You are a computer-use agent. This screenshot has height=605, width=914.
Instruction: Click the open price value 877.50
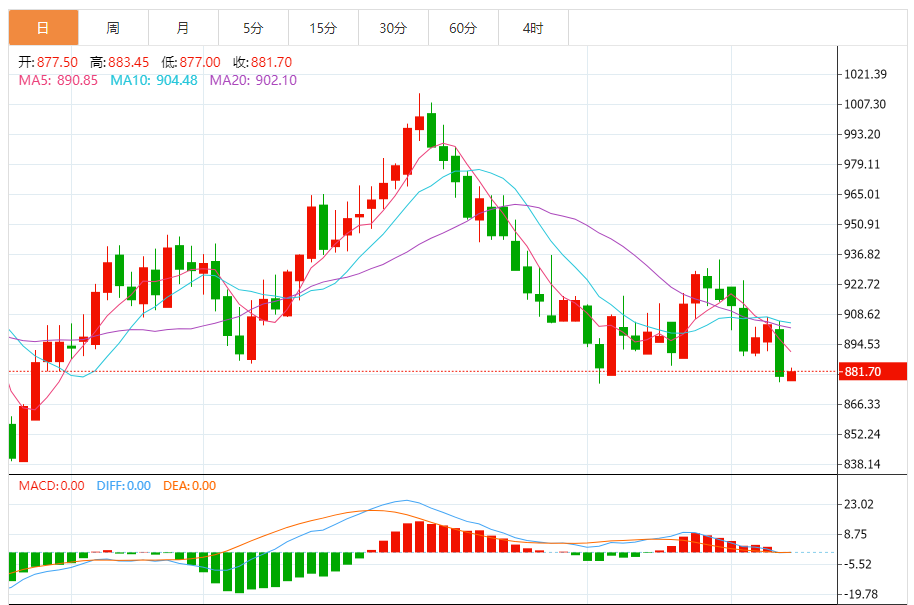[x=57, y=62]
